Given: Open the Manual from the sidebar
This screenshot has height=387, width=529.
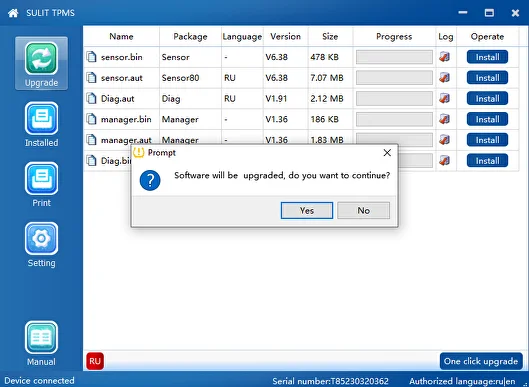Looking at the screenshot, I should pos(41,343).
